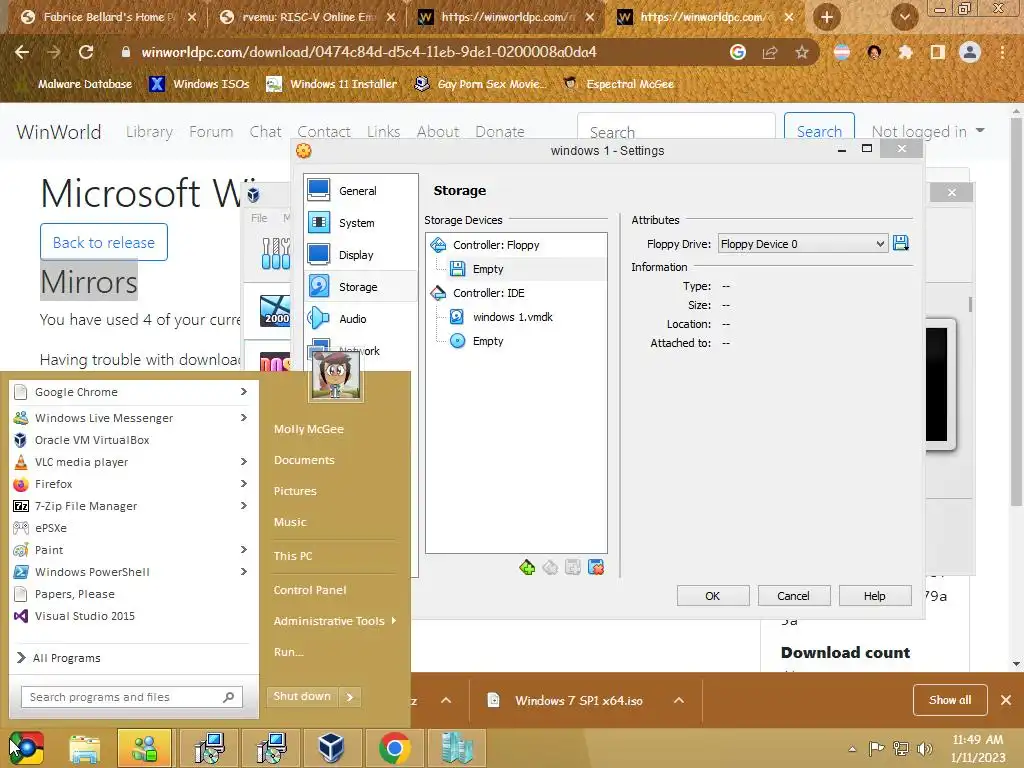1024x768 pixels.
Task: Reload the current page in Chrome
Action: pyautogui.click(x=86, y=52)
